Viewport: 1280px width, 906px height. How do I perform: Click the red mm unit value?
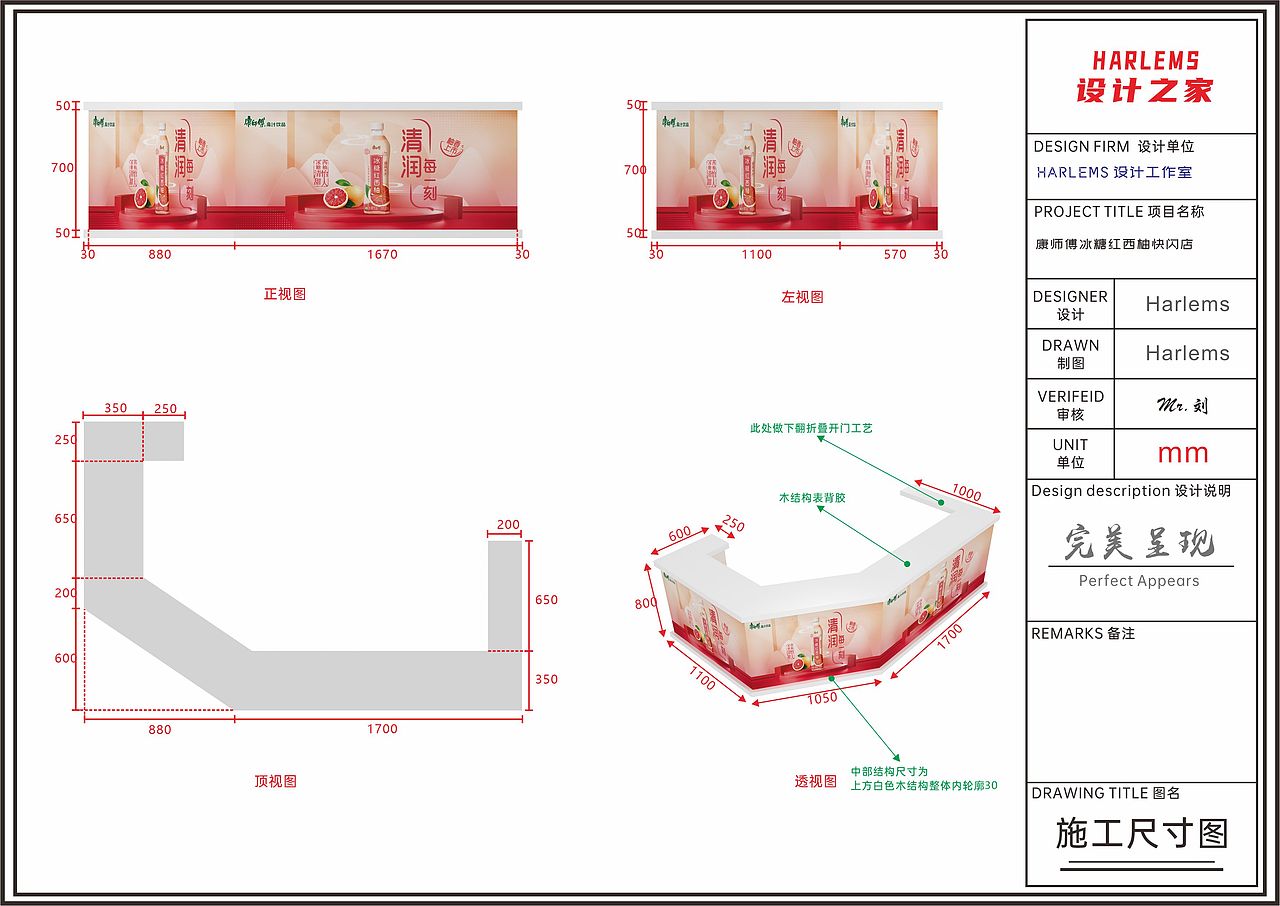1183,454
